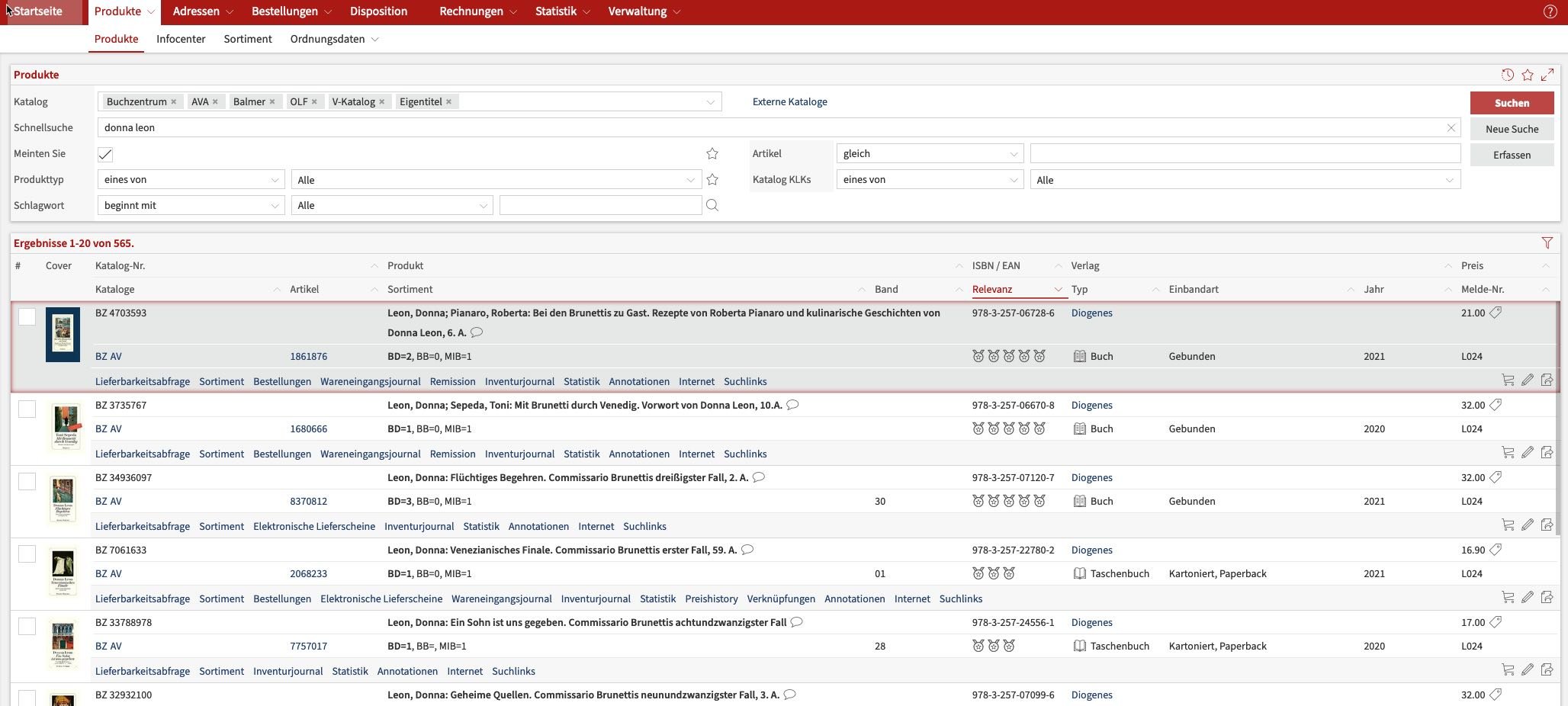Viewport: 1568px width, 706px height.
Task: Open comment bubble for Mit Brunetti durch Venedig
Action: click(792, 405)
